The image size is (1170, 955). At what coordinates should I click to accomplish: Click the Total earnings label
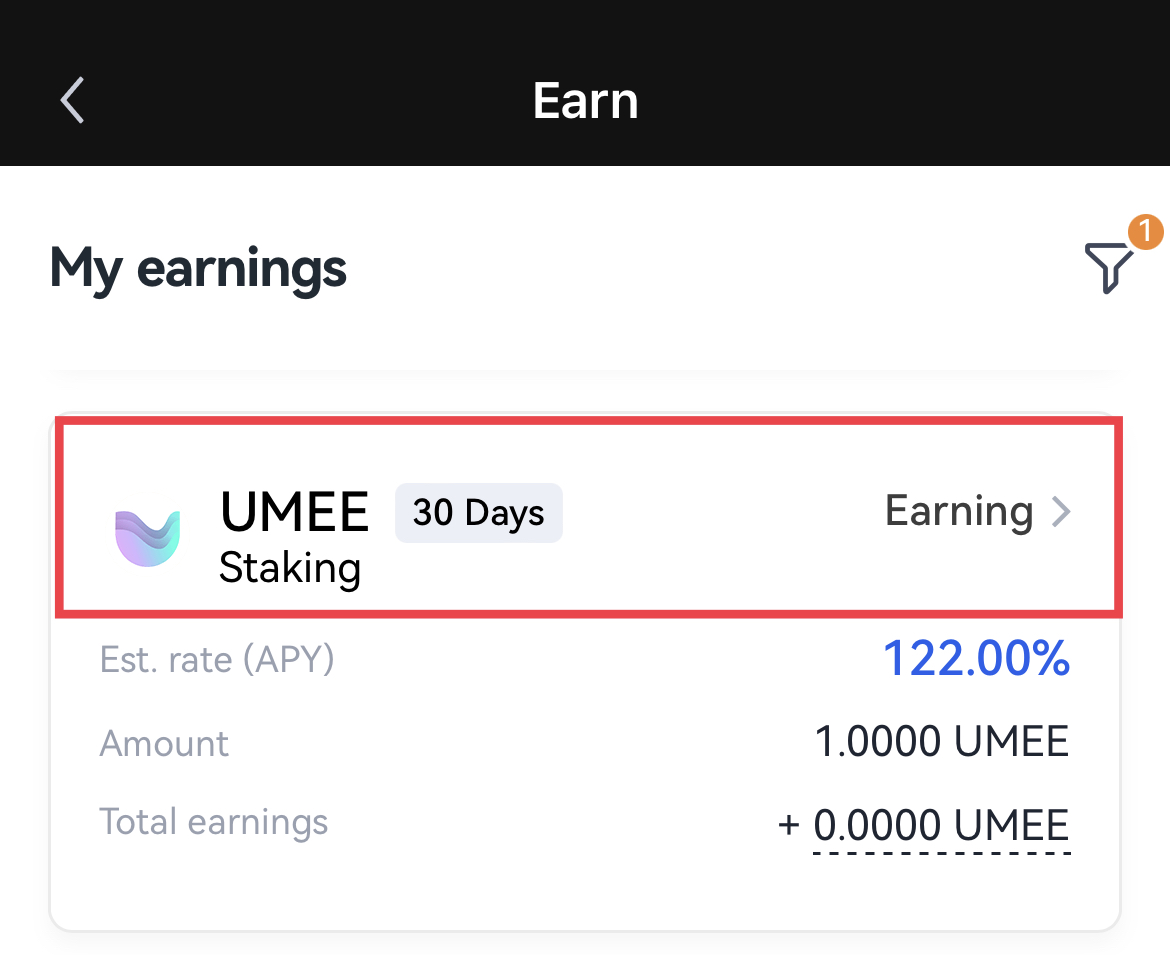point(213,822)
